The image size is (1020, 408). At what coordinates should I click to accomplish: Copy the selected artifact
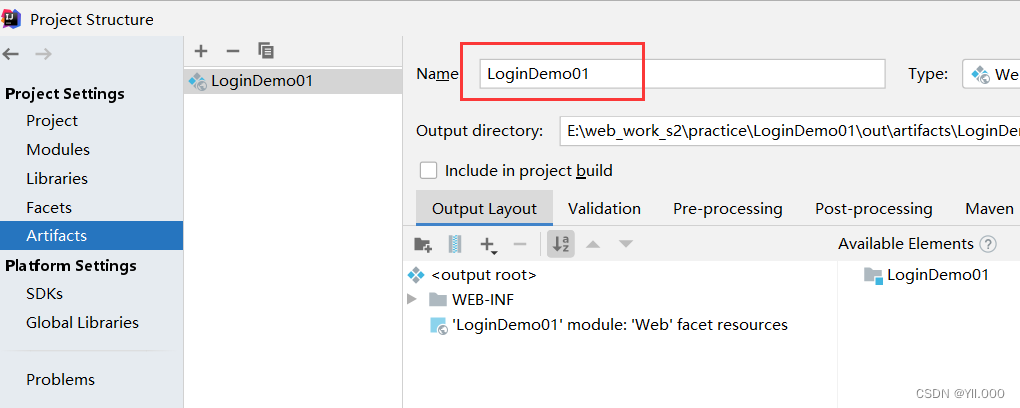265,51
